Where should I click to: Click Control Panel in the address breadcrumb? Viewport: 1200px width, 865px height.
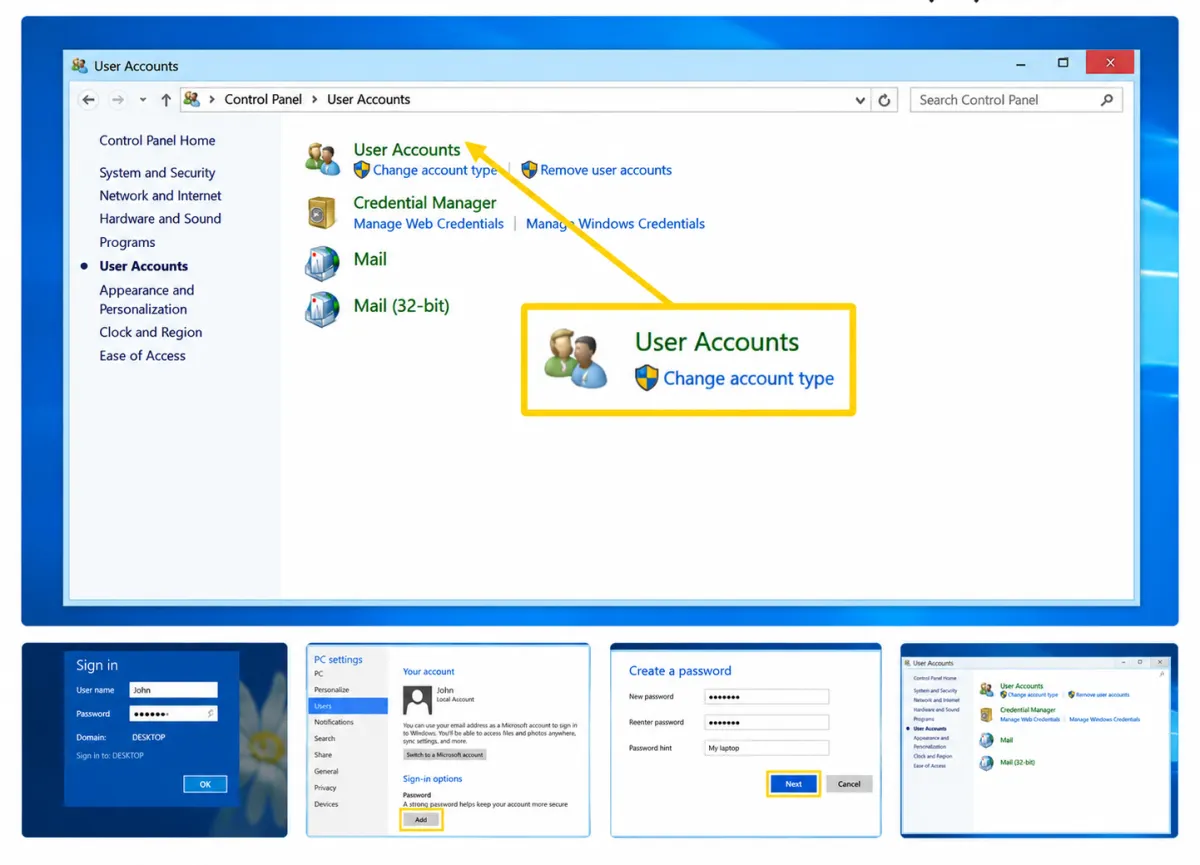point(263,99)
